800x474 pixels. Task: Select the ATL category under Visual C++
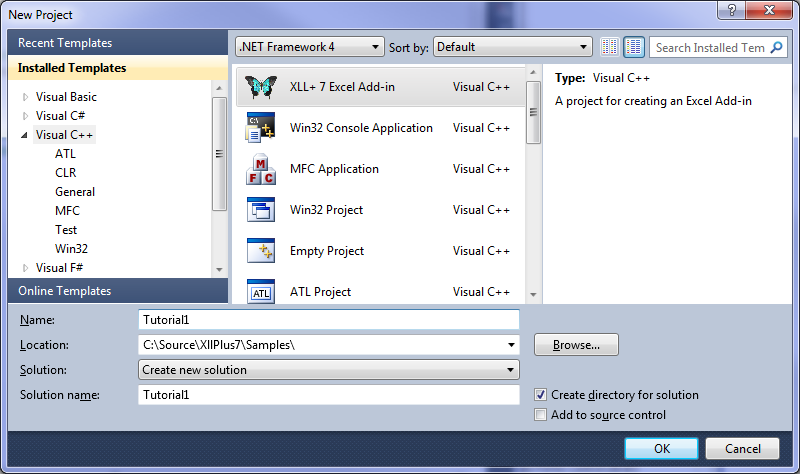tap(65, 154)
